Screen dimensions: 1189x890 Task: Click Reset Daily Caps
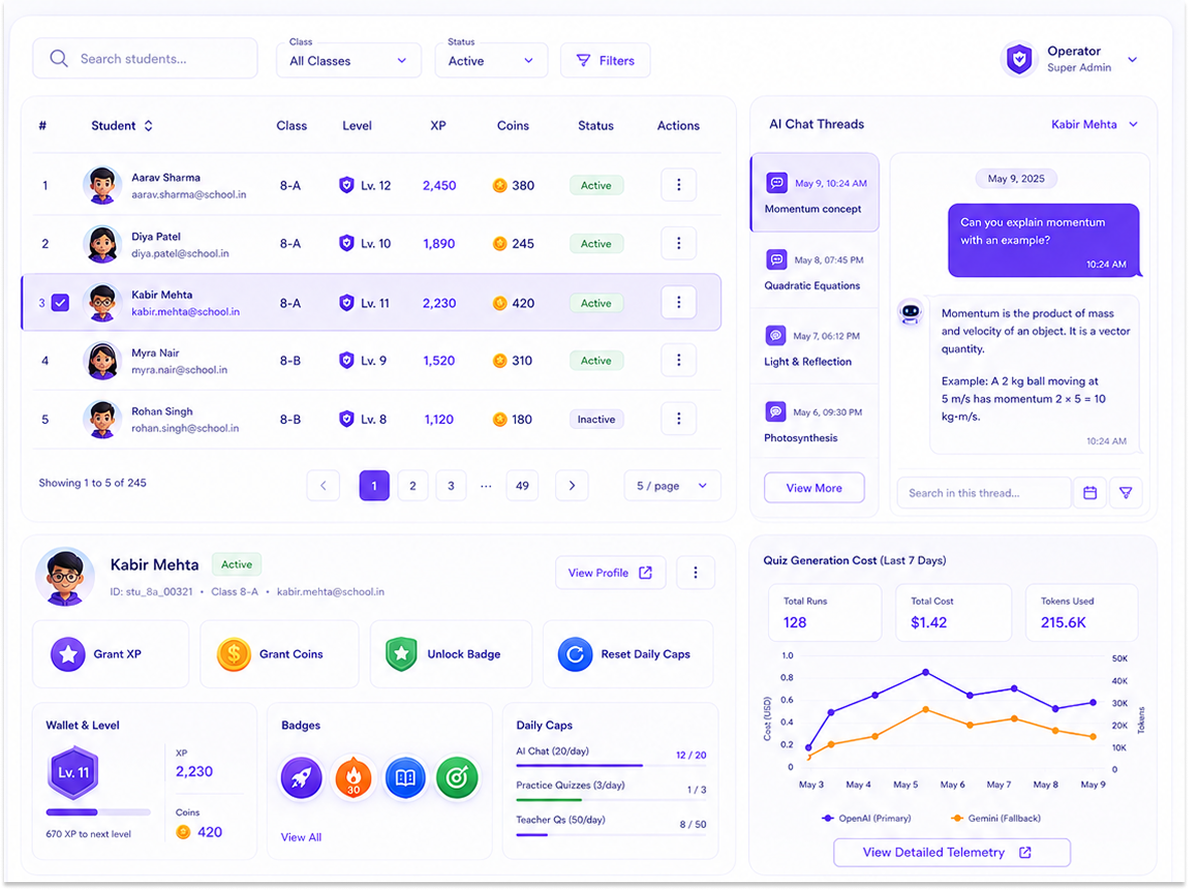(x=628, y=654)
